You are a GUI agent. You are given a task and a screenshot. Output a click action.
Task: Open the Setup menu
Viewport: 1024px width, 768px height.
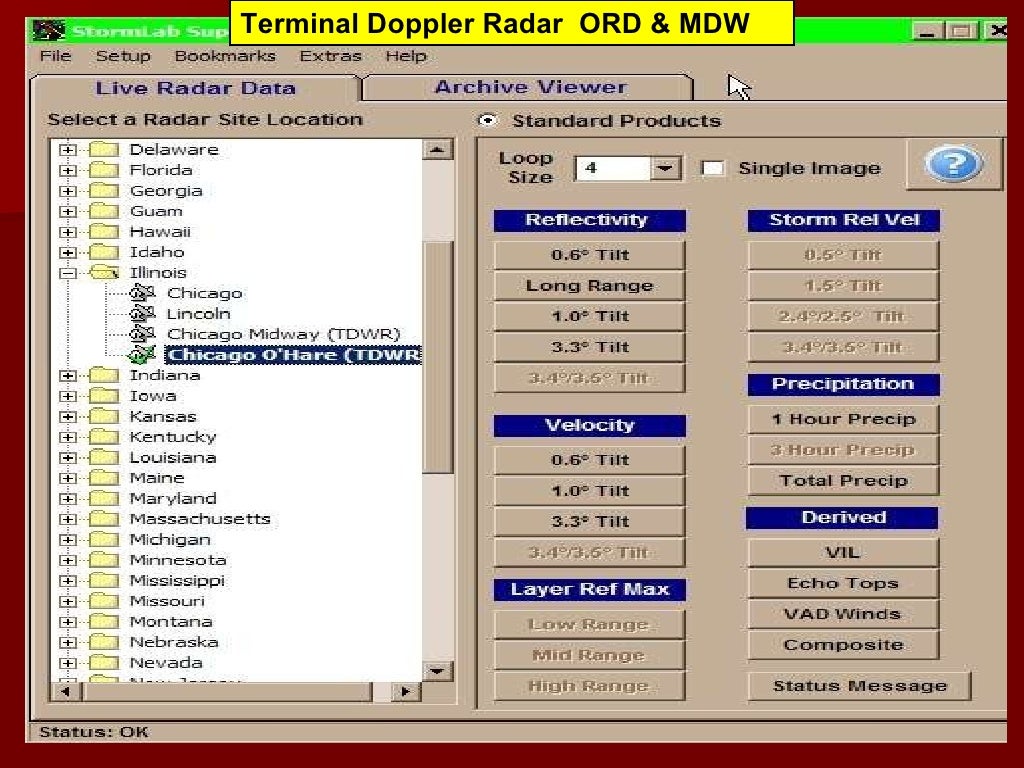click(123, 56)
